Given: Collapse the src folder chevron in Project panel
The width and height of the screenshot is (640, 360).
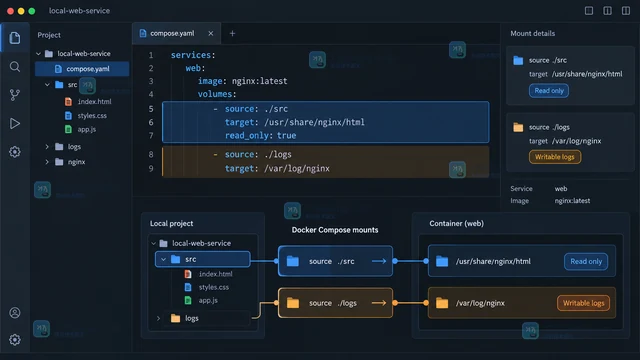Looking at the screenshot, I should coord(47,84).
